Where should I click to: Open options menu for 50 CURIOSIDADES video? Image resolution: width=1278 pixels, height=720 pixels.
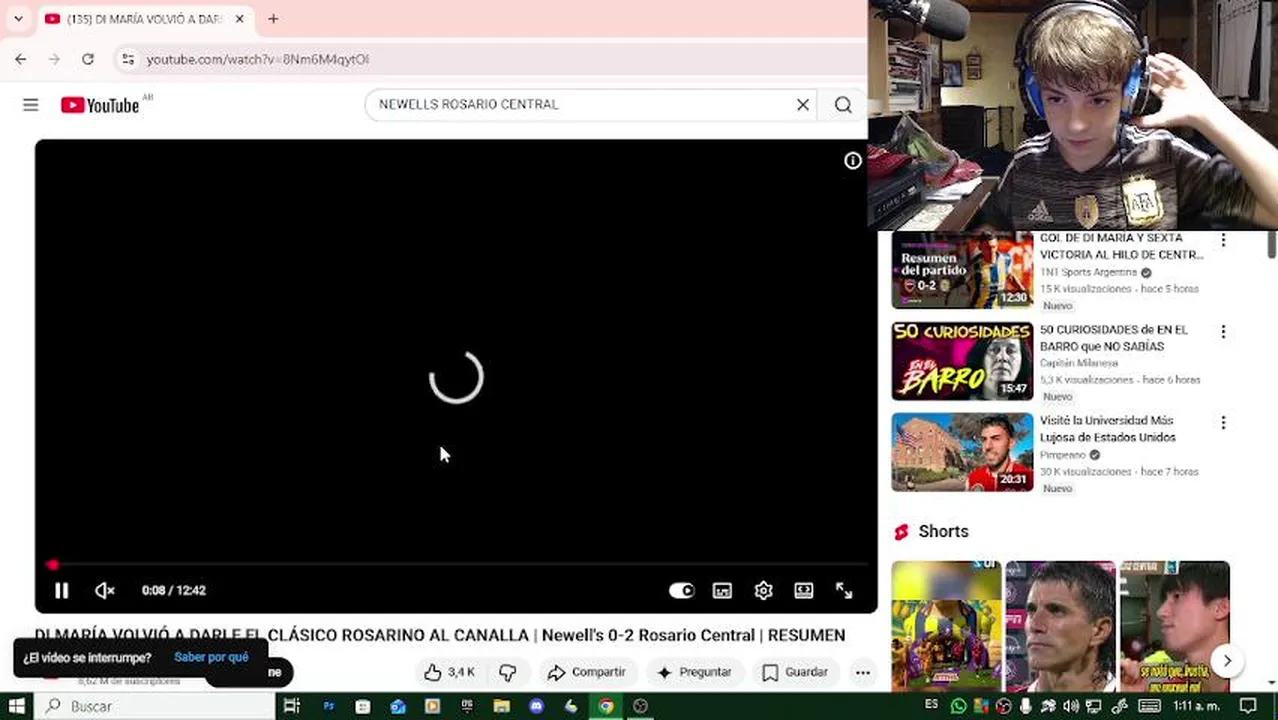(x=1223, y=331)
